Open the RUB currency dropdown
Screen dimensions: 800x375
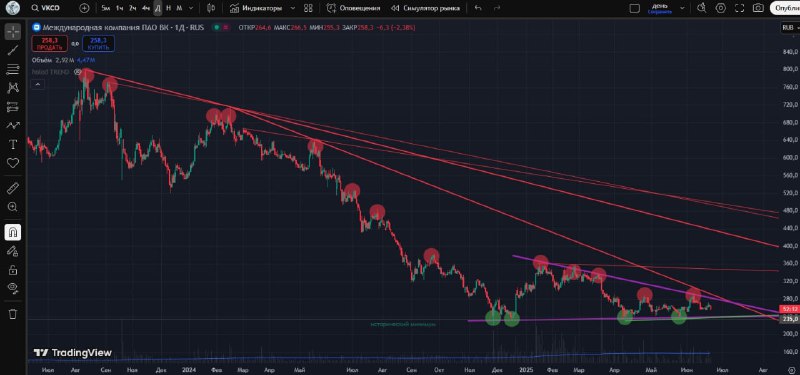[789, 28]
